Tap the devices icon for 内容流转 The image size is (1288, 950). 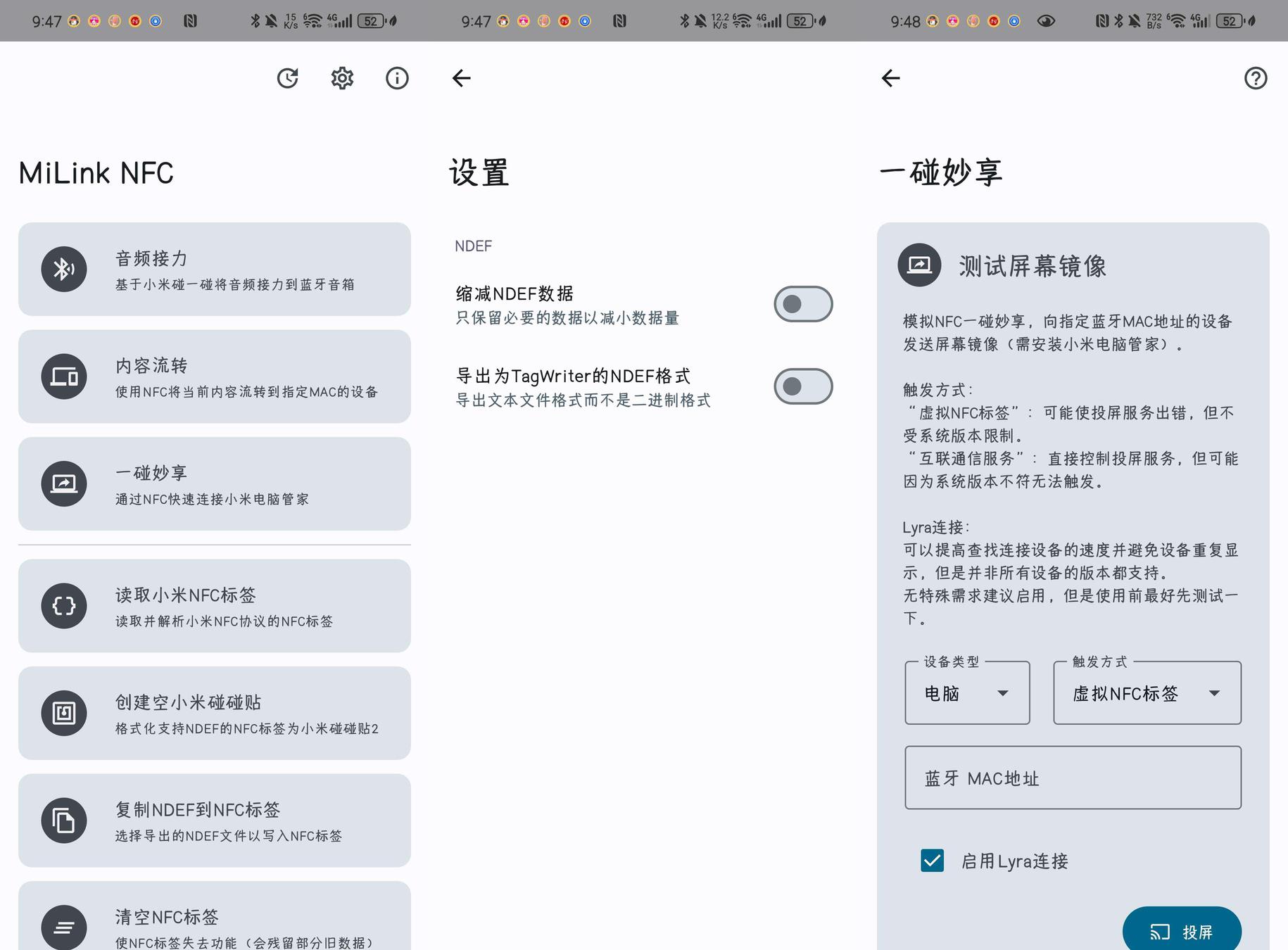point(64,376)
